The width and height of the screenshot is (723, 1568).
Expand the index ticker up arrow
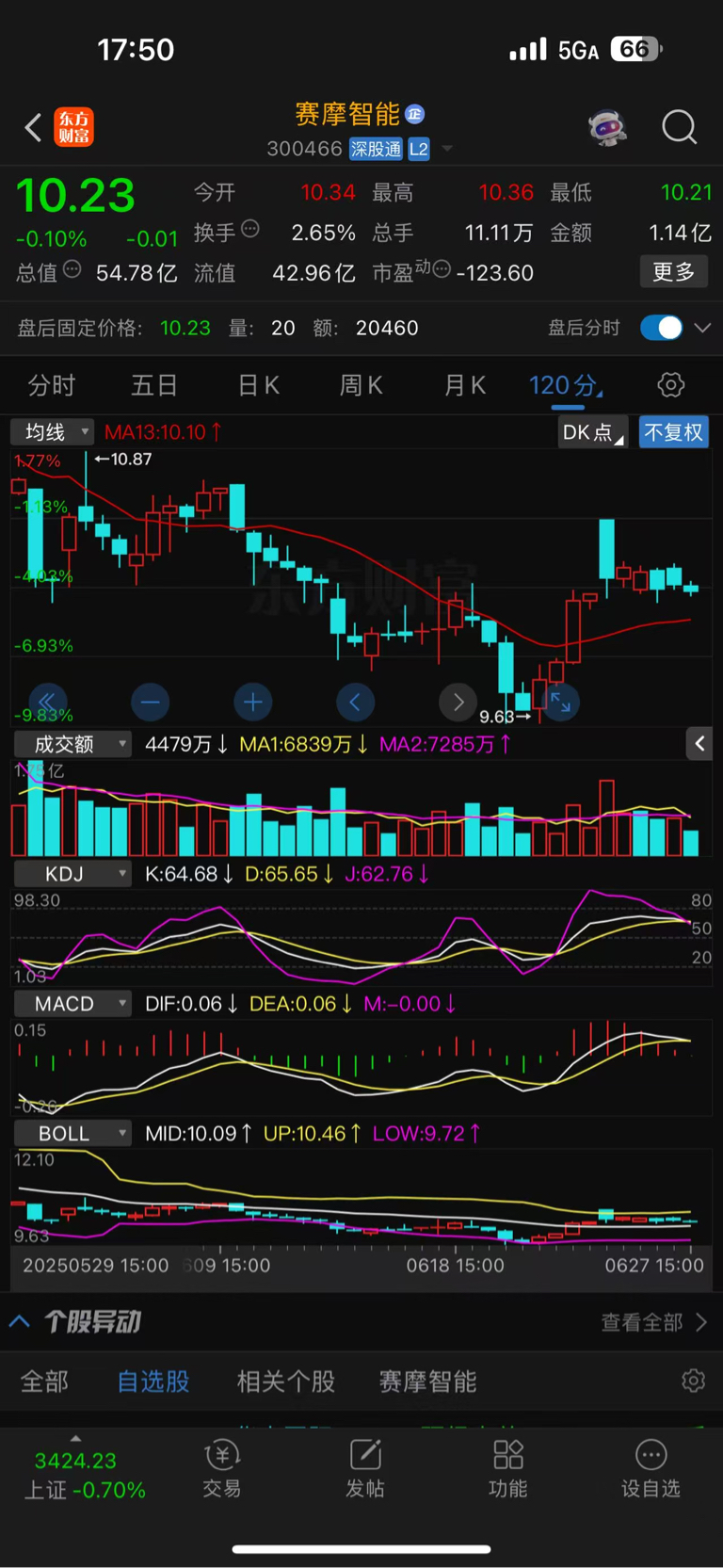[x=75, y=1438]
